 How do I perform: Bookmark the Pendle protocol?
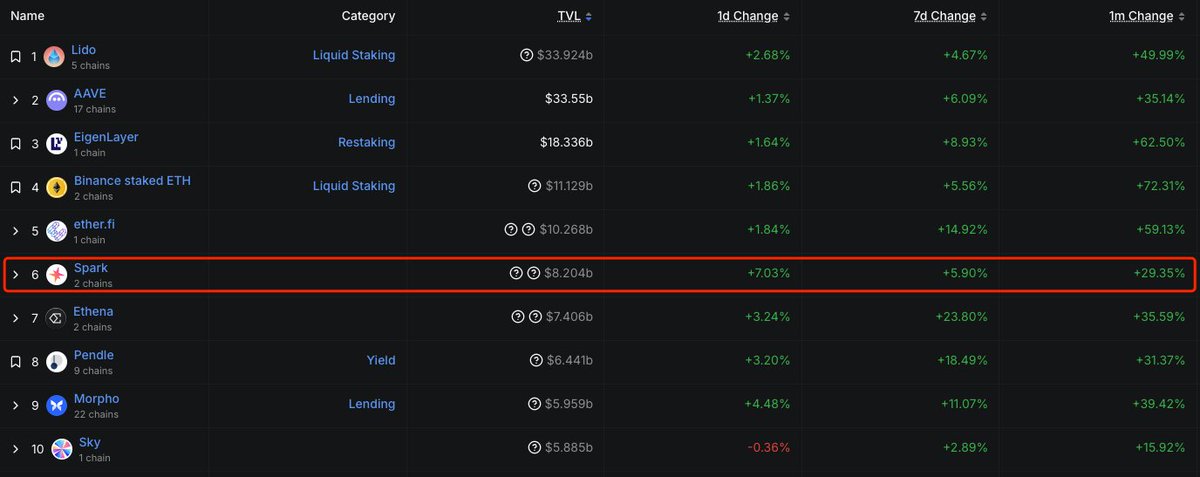[15, 362]
